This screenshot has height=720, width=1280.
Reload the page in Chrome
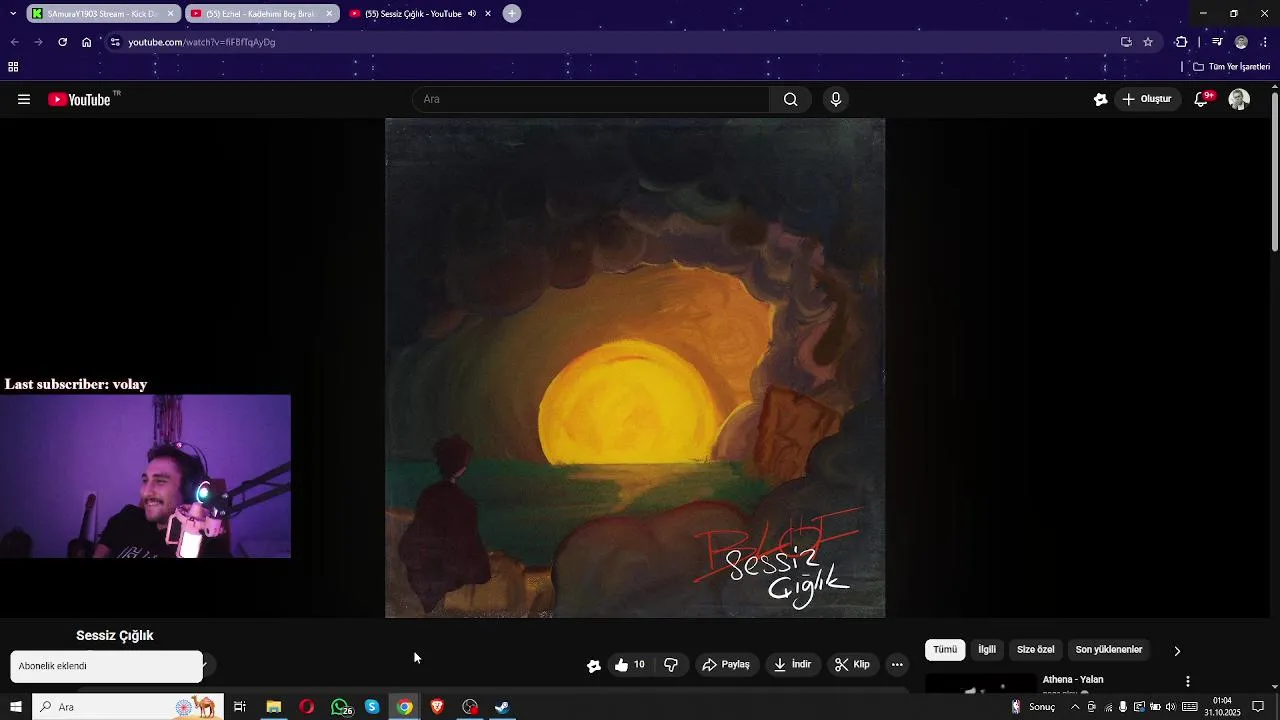tap(62, 42)
